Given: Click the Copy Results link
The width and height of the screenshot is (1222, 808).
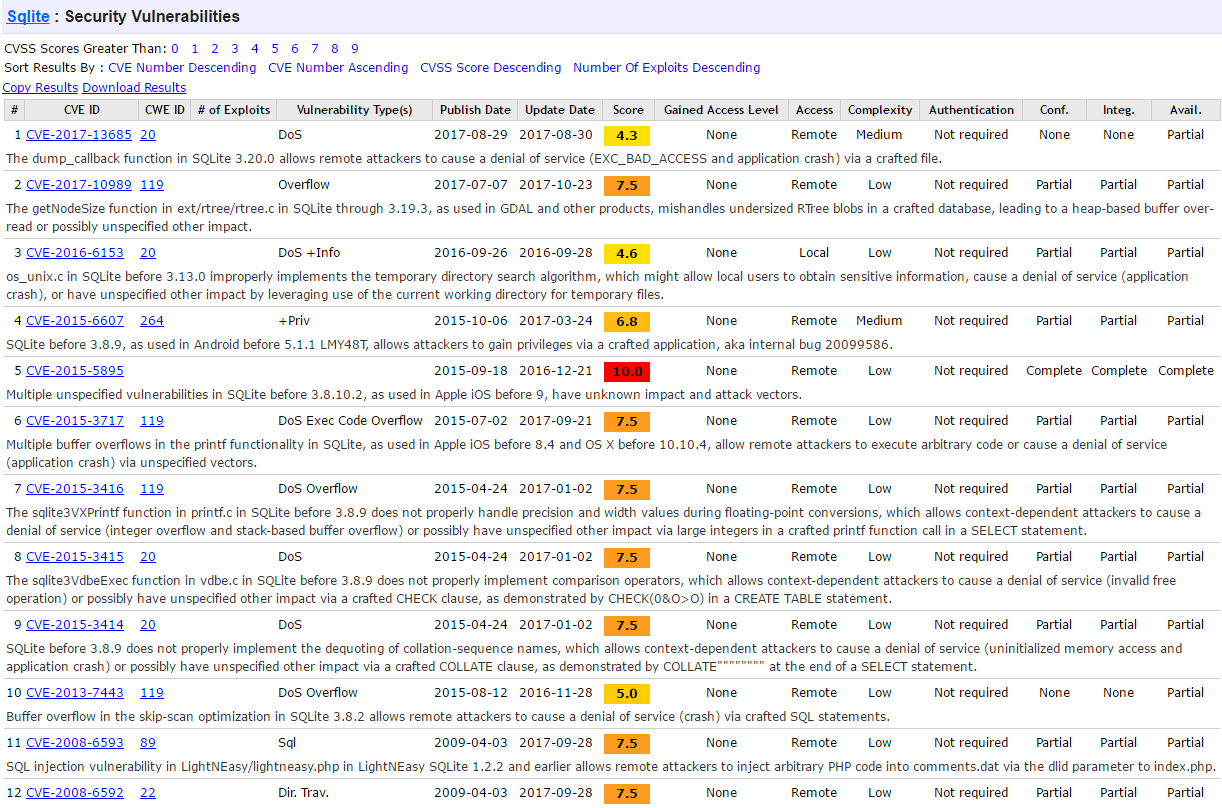Looking at the screenshot, I should (40, 88).
